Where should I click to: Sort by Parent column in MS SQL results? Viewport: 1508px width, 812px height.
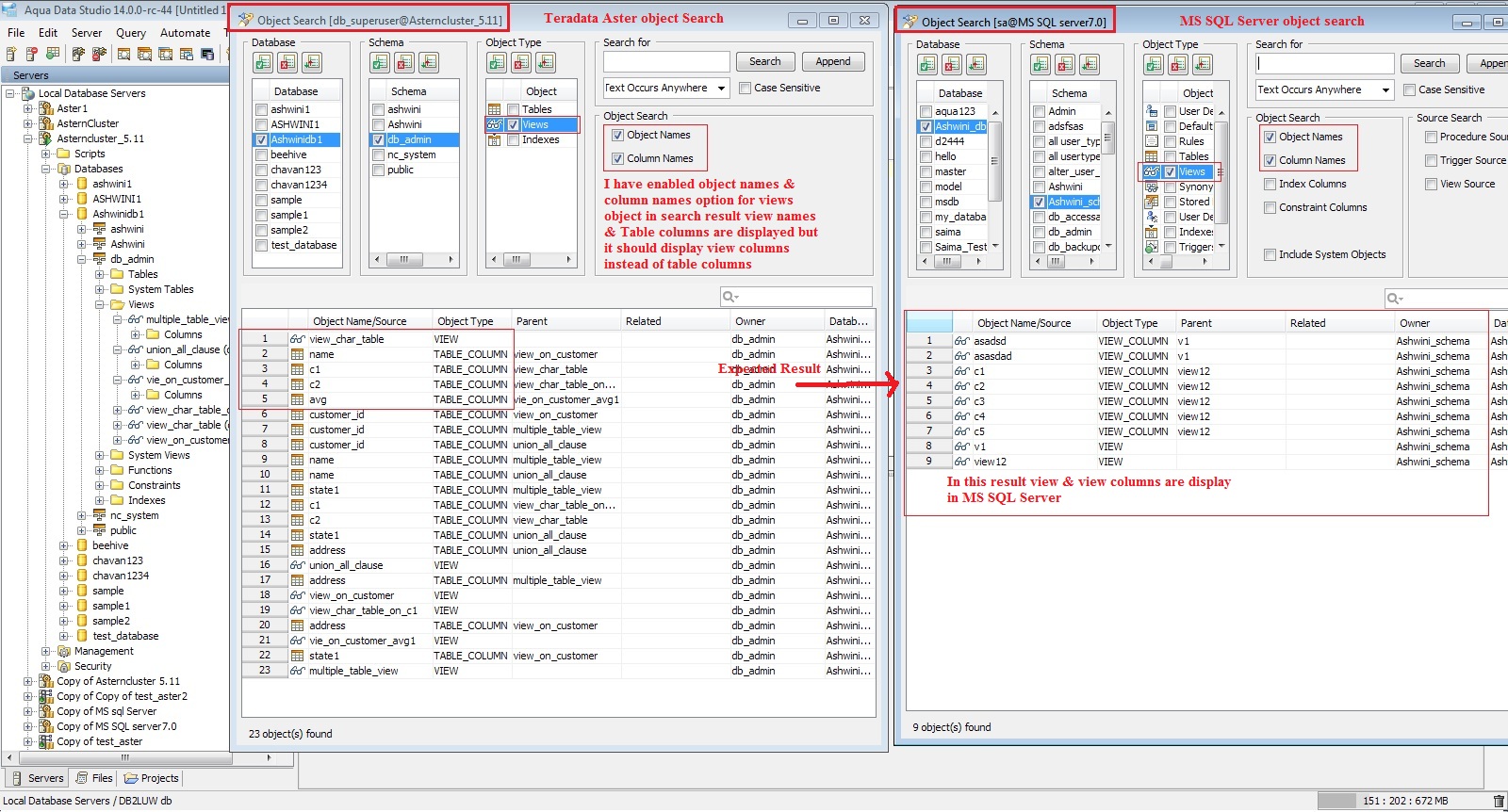[1231, 323]
